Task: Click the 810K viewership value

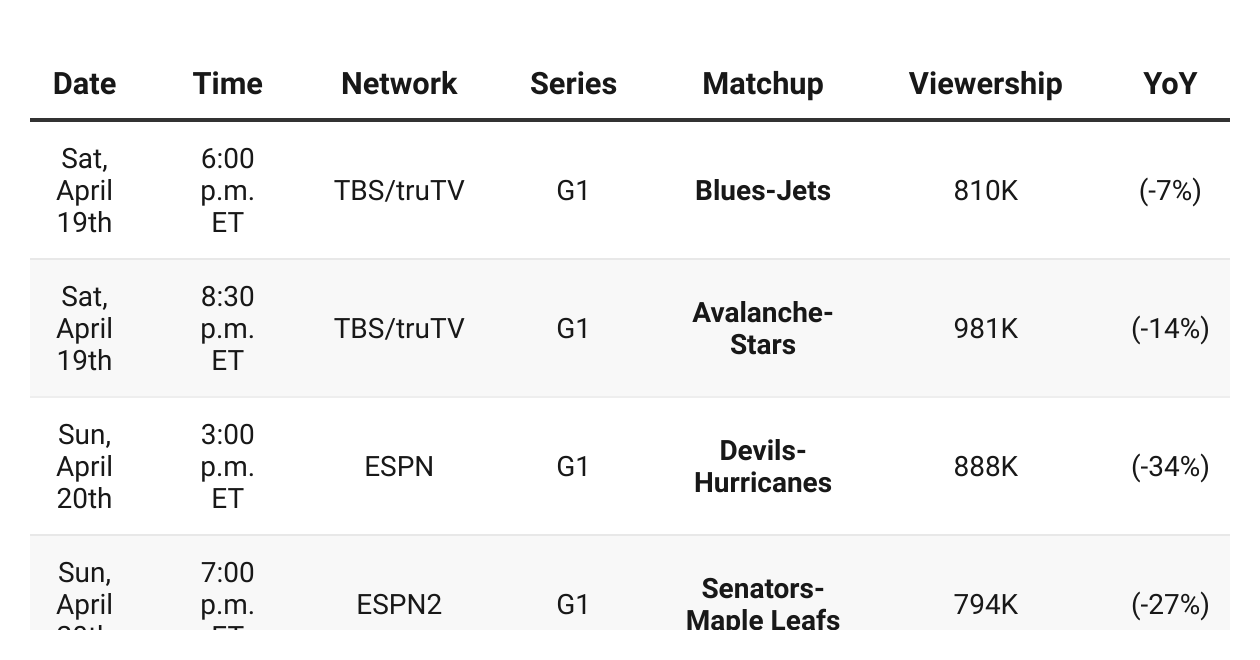Action: 985,191
